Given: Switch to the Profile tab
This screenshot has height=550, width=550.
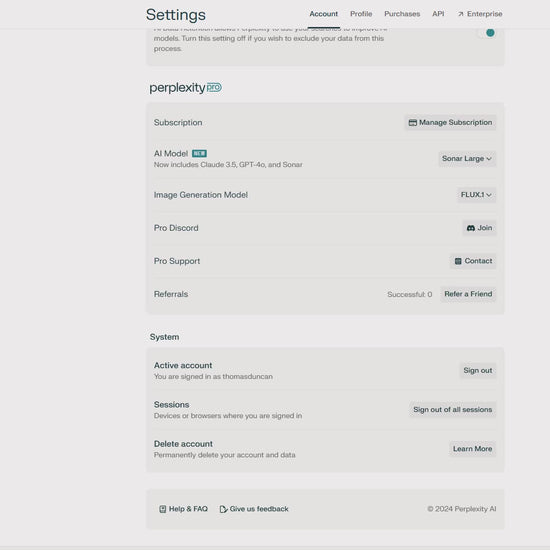Looking at the screenshot, I should tap(361, 14).
